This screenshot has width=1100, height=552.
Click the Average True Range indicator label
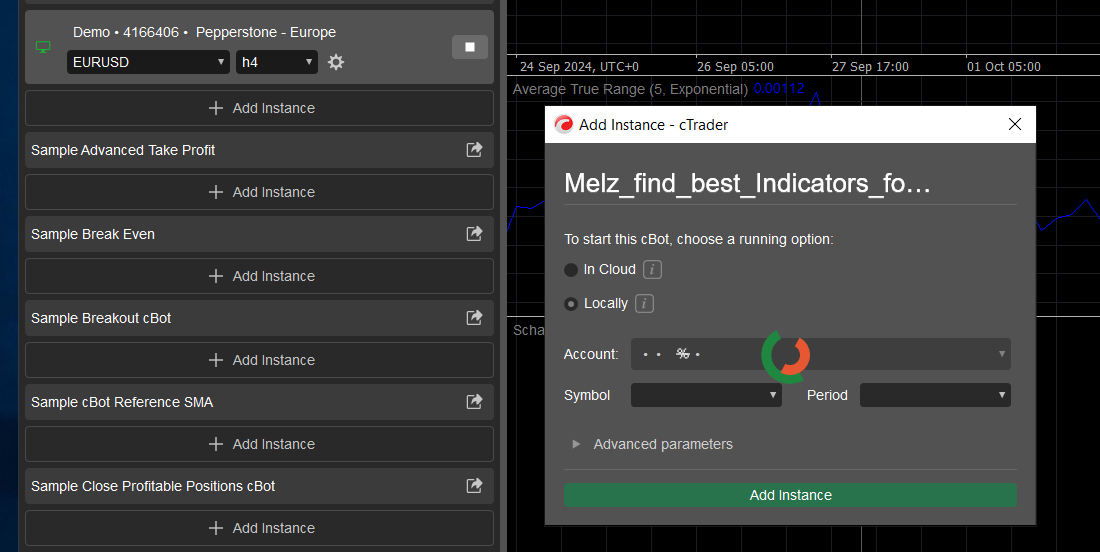(x=630, y=89)
